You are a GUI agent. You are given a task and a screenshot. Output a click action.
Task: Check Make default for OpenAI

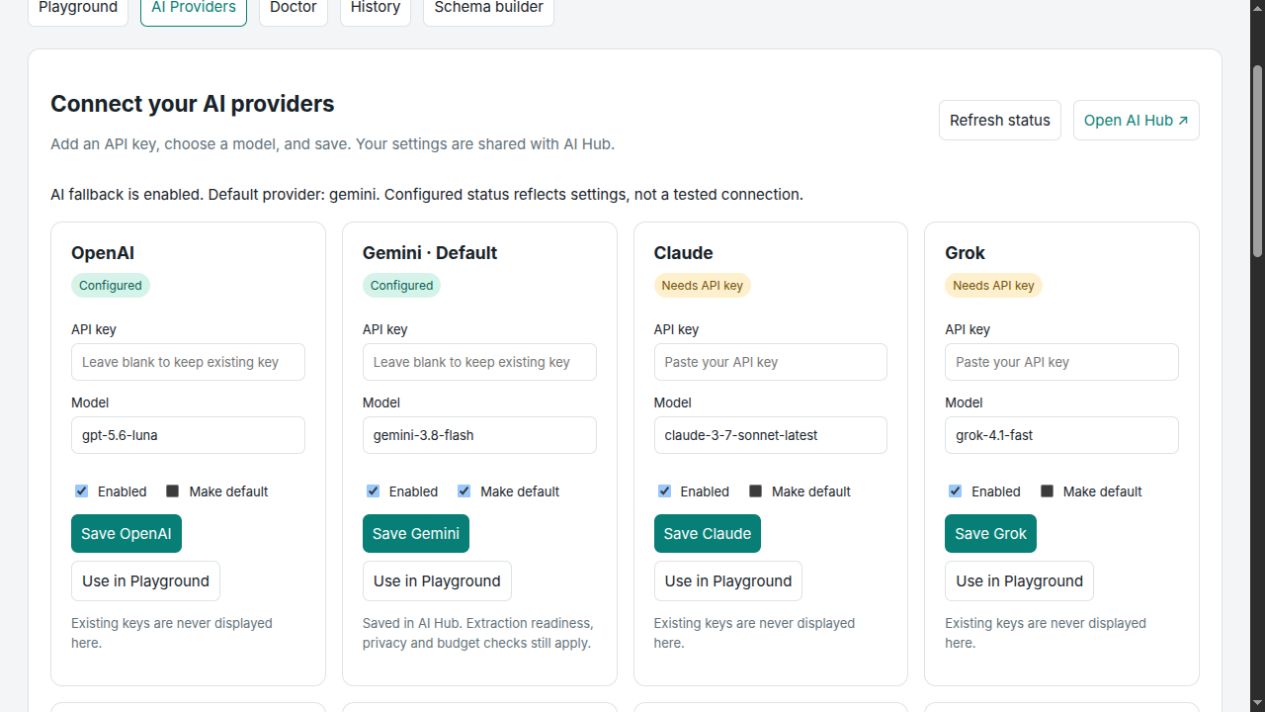click(173, 491)
